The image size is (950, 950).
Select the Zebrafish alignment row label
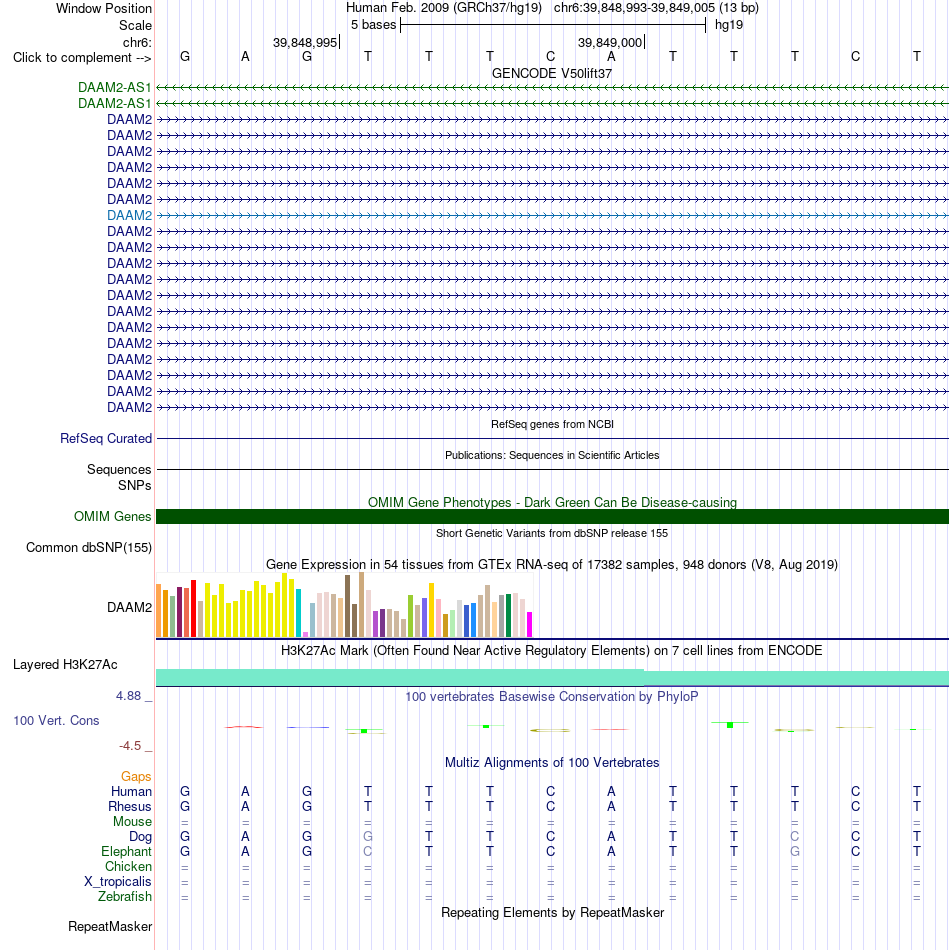125,896
